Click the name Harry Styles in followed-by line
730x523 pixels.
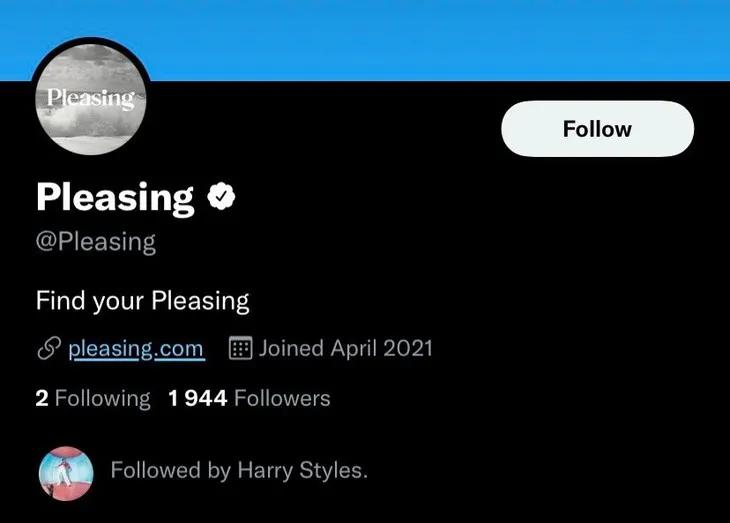[302, 470]
